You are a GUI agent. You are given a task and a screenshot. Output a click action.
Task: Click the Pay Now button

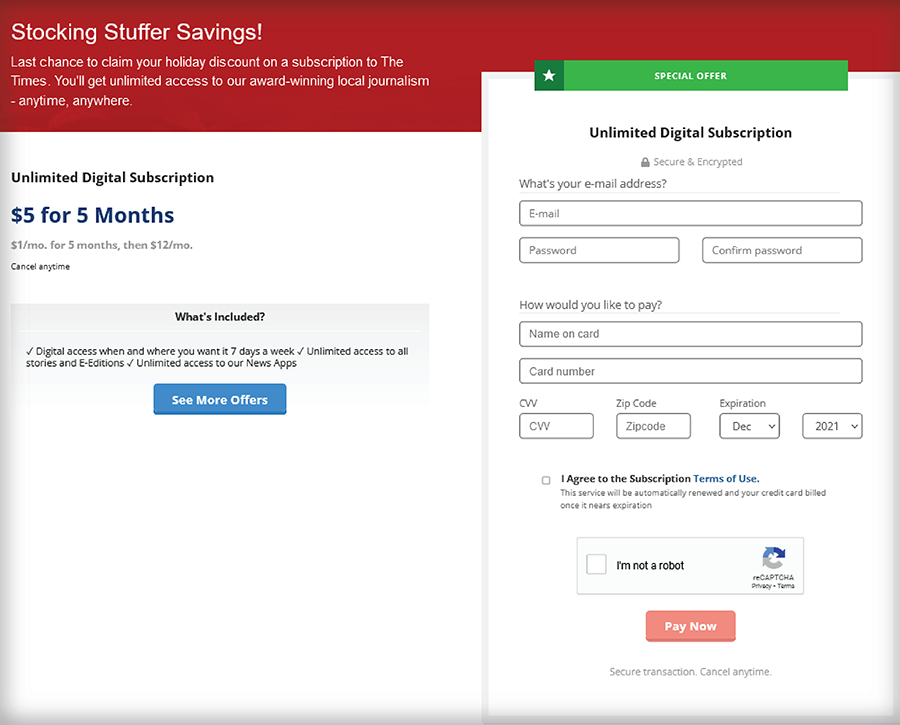pyautogui.click(x=690, y=626)
